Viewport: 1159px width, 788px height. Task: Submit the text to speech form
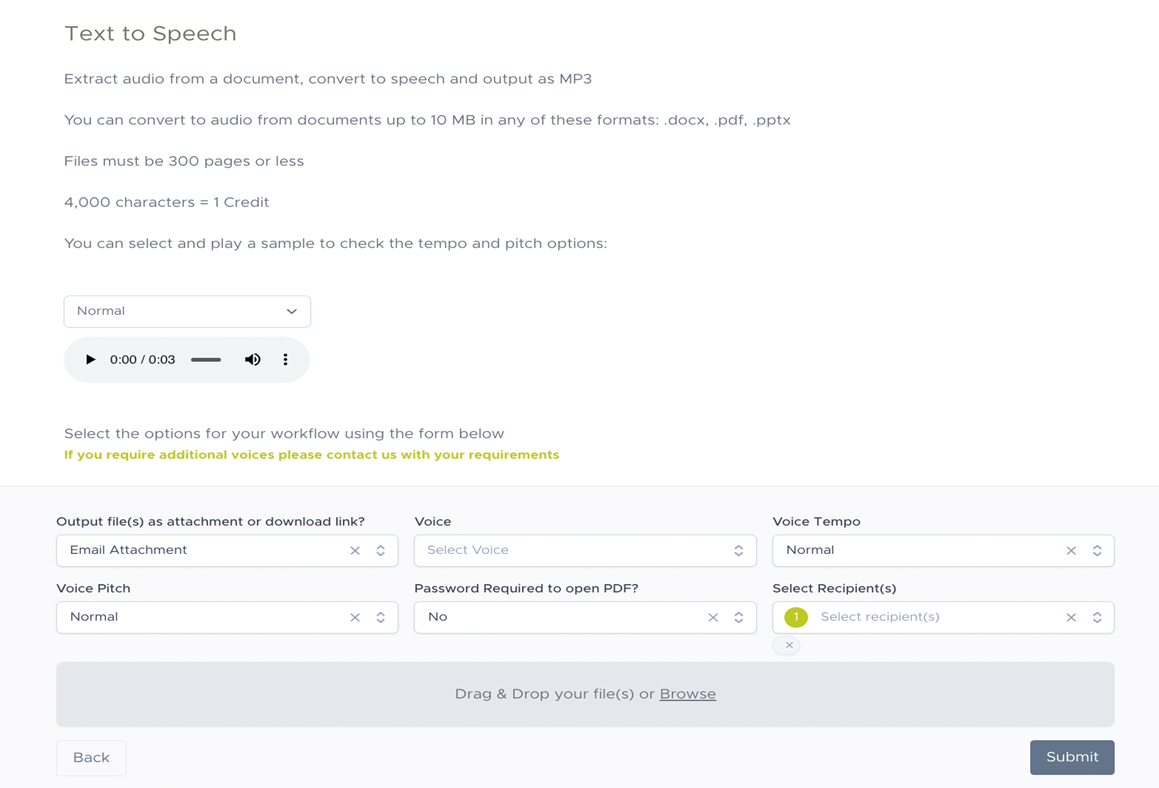point(1071,758)
